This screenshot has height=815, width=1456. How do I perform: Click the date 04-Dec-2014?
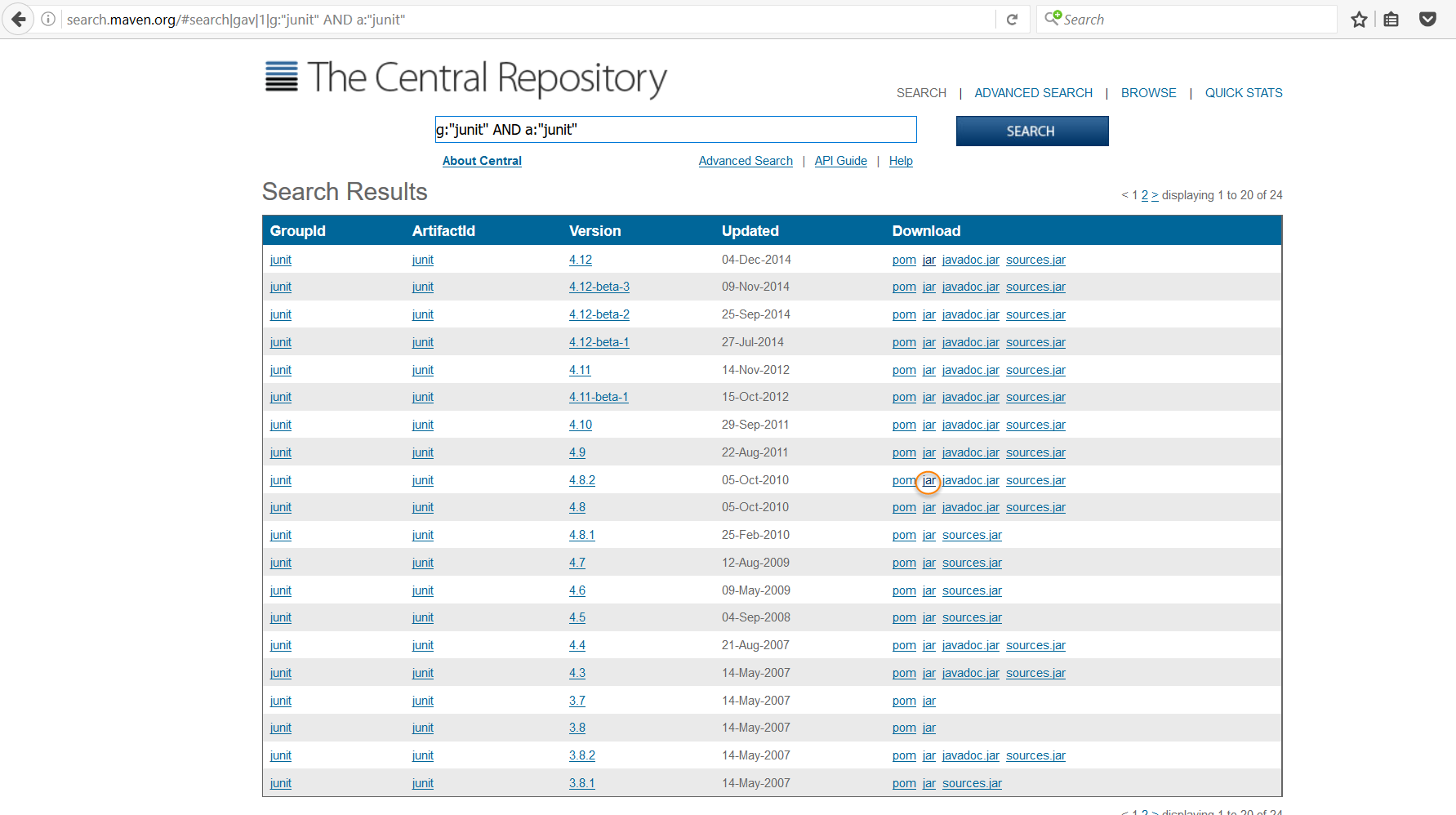[756, 260]
